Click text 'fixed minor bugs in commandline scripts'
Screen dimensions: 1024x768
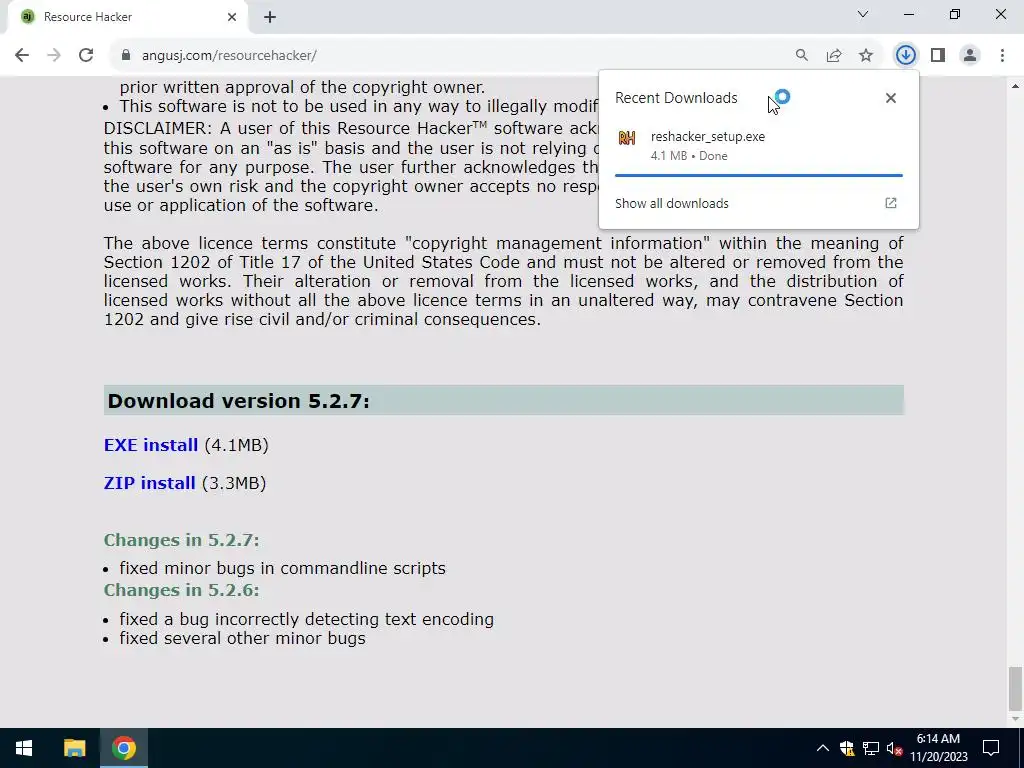[283, 568]
